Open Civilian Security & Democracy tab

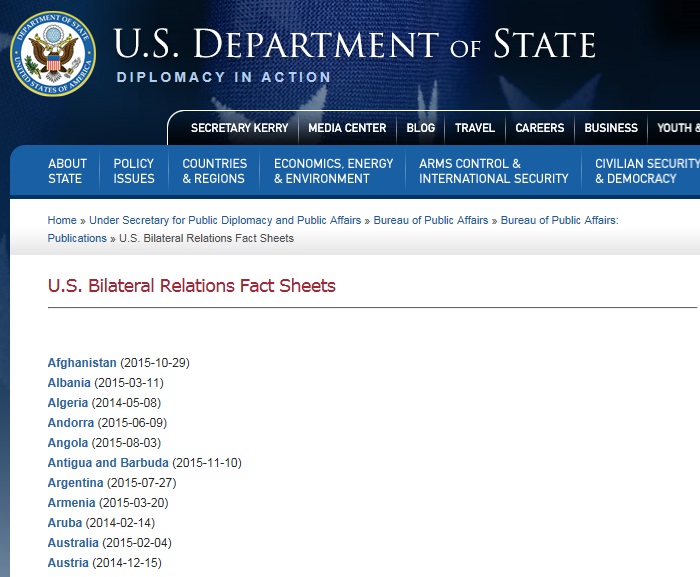647,171
